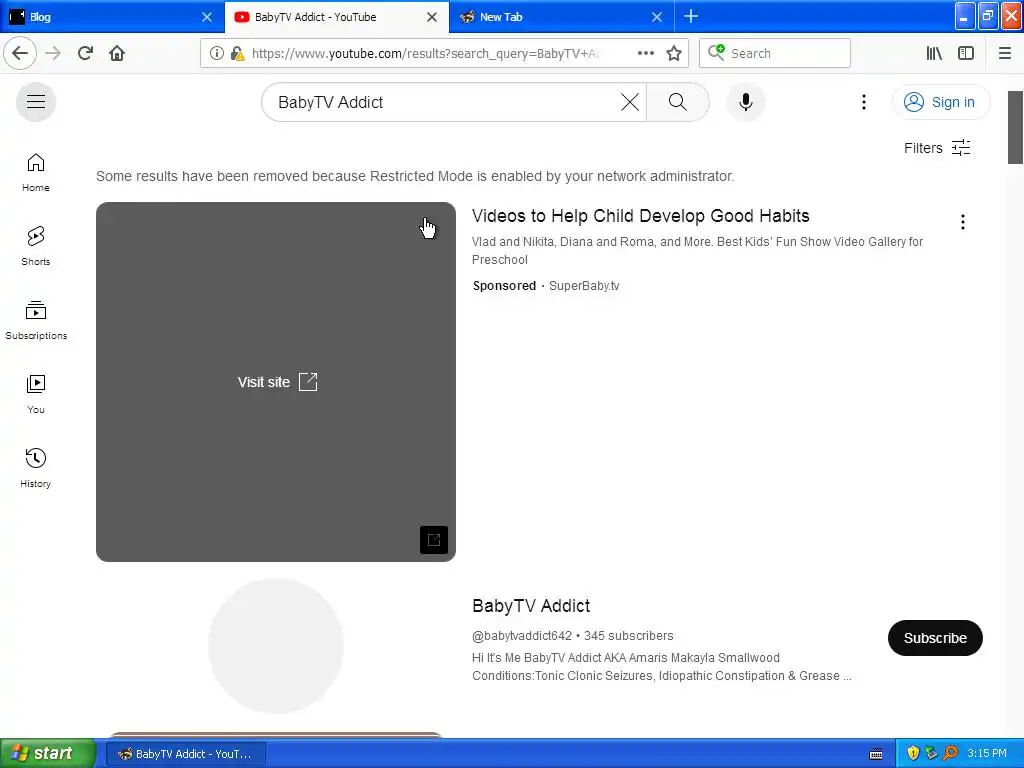Screen dimensions: 1024x768
Task: Click the security shield tray icon
Action: pyautogui.click(x=913, y=753)
